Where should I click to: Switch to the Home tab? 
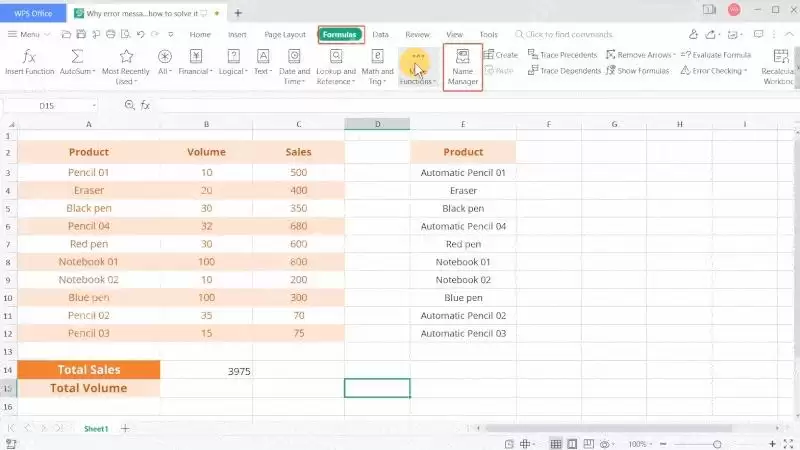200,34
